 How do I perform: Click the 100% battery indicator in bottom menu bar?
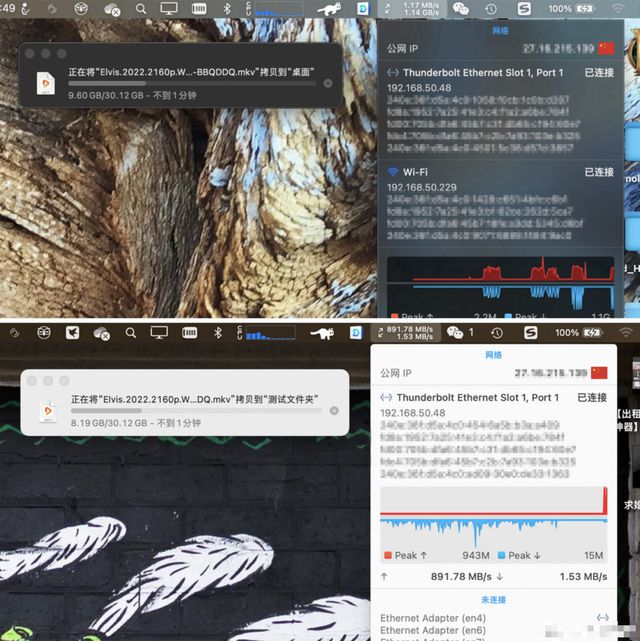click(x=578, y=333)
